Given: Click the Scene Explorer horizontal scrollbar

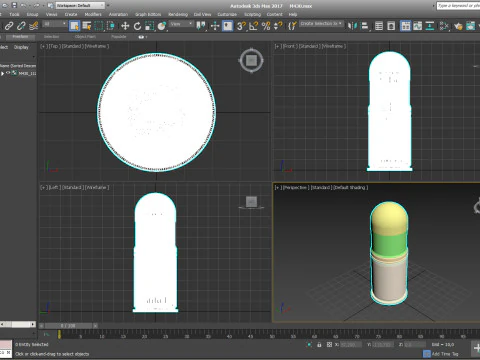Looking at the screenshot, I should pyautogui.click(x=18, y=324).
